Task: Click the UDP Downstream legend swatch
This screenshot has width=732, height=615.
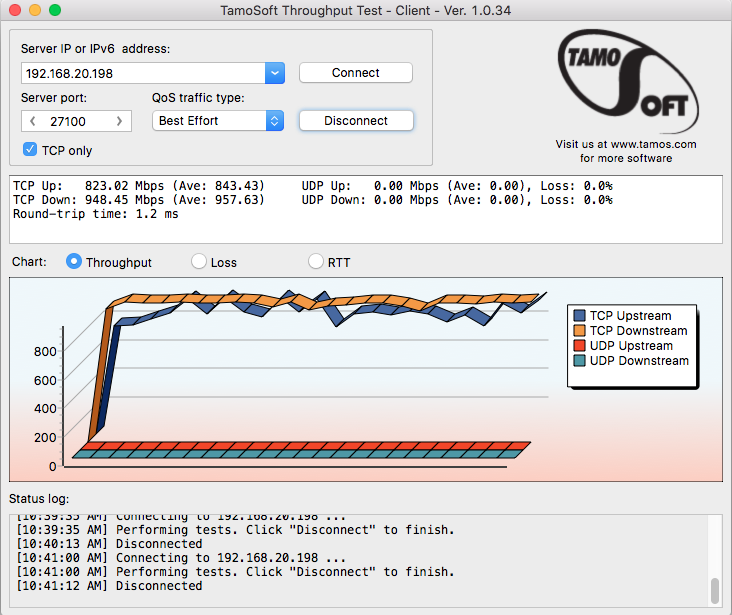Action: point(579,361)
